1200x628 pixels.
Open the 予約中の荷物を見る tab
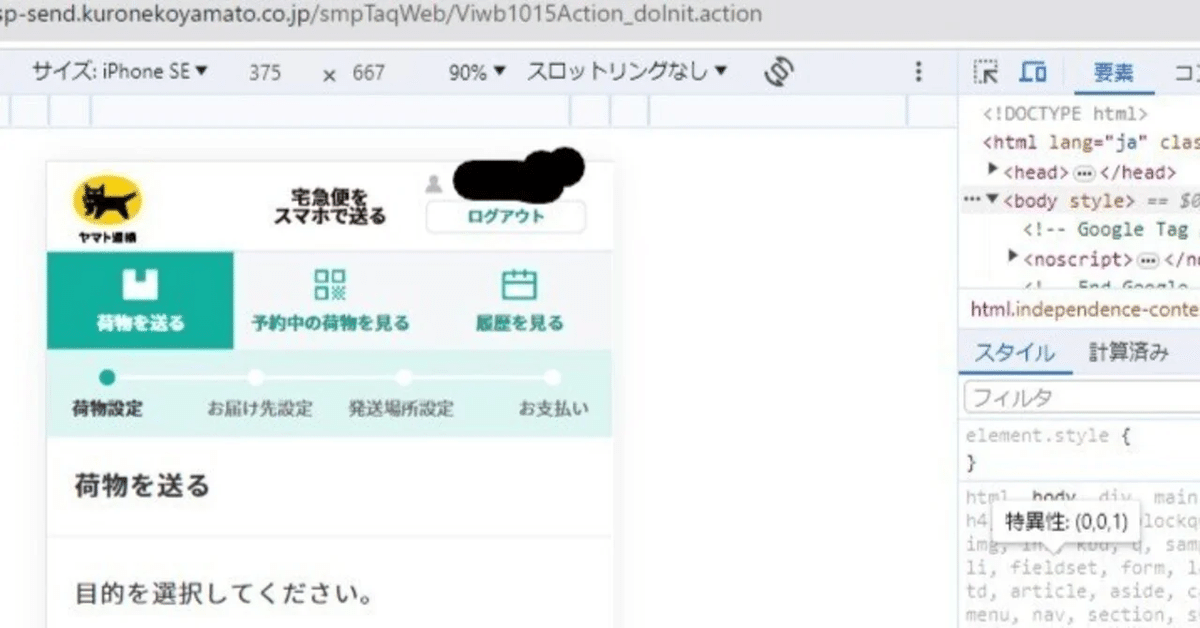pos(330,300)
